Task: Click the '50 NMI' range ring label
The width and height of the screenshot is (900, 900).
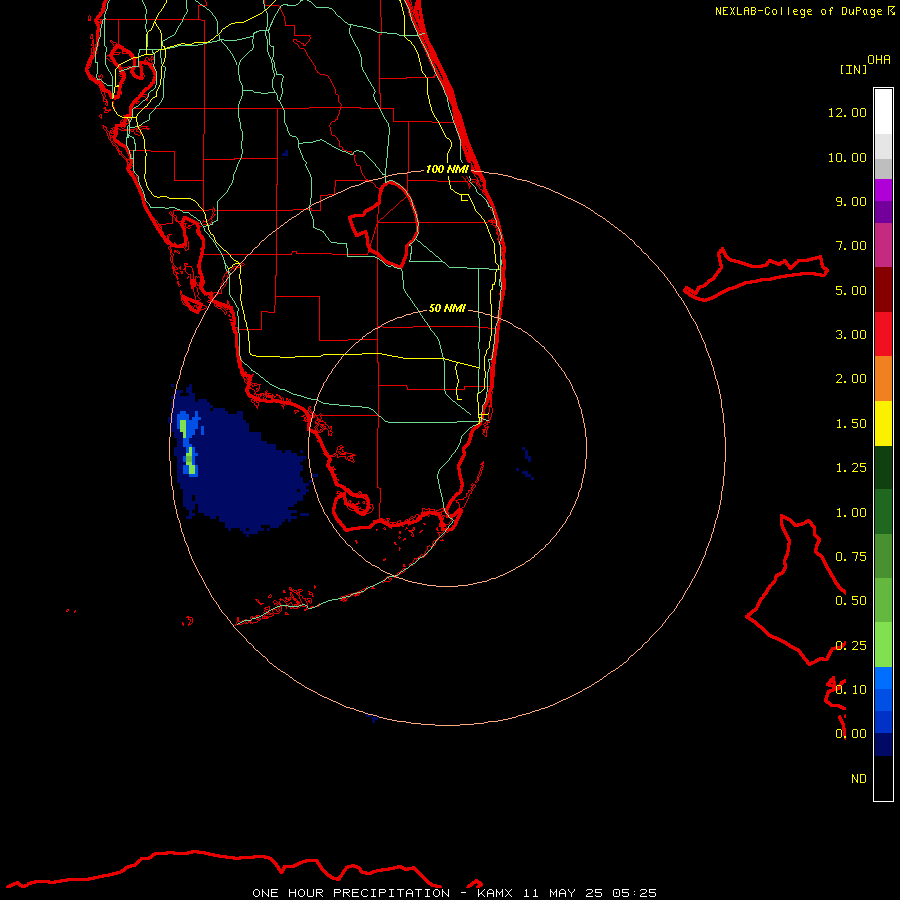Action: click(x=447, y=308)
